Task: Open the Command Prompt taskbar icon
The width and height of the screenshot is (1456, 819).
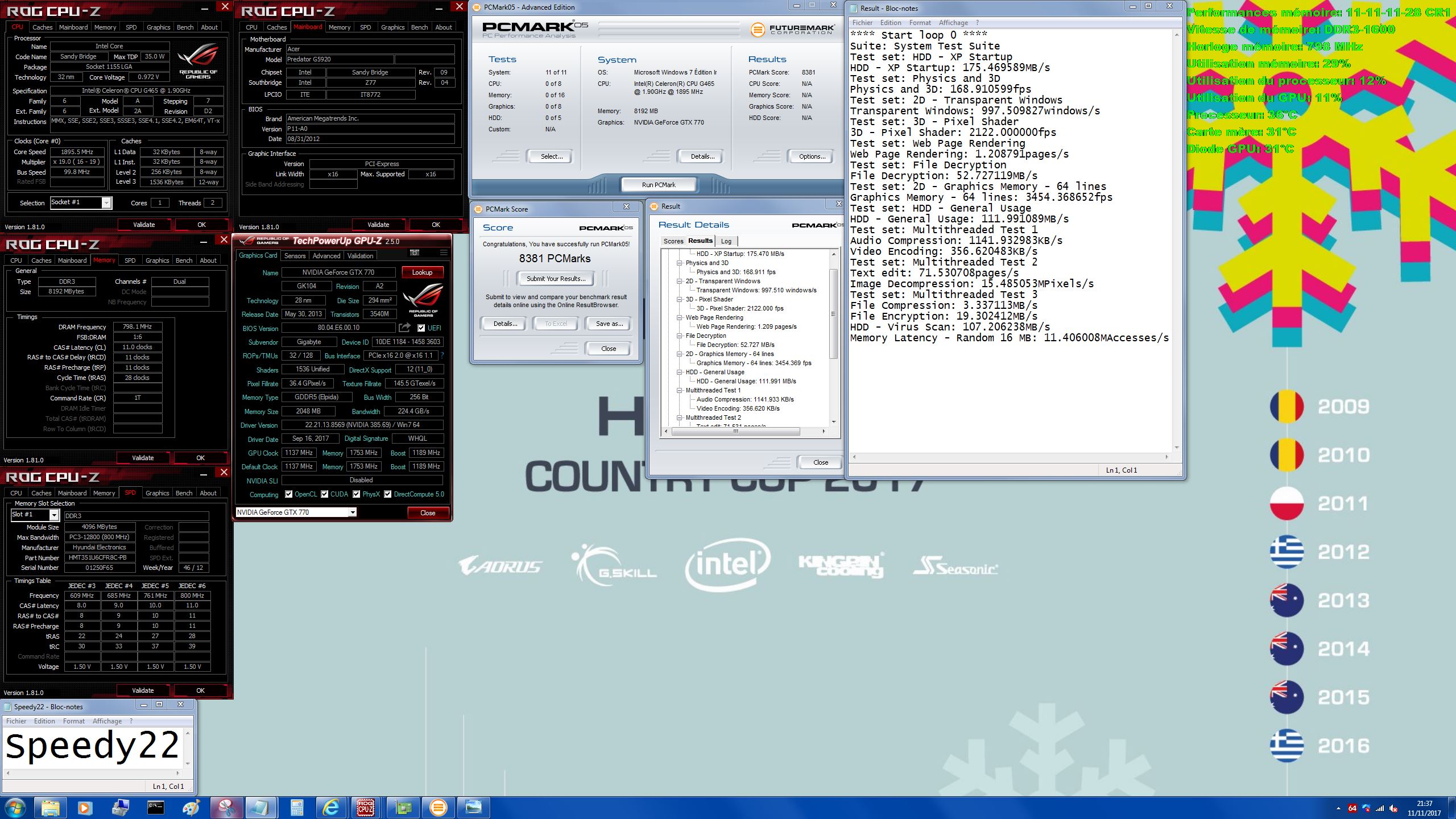Action: tap(155, 808)
